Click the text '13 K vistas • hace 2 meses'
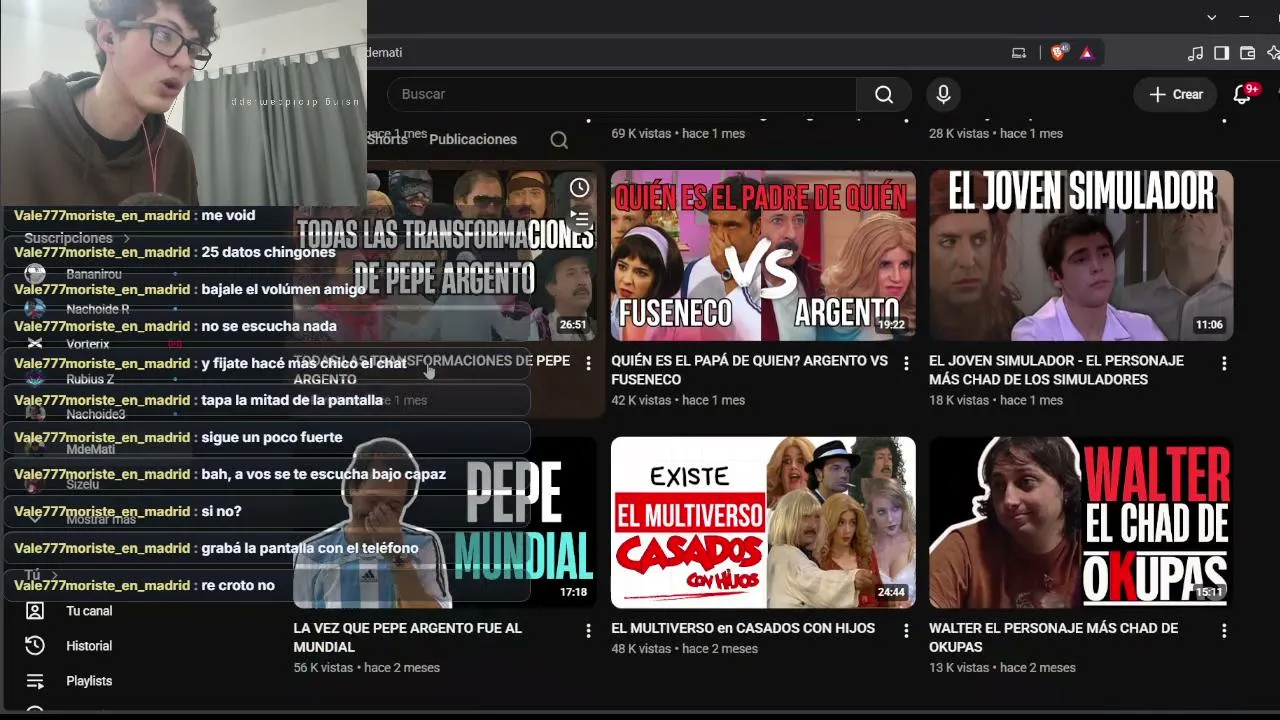 1002,667
